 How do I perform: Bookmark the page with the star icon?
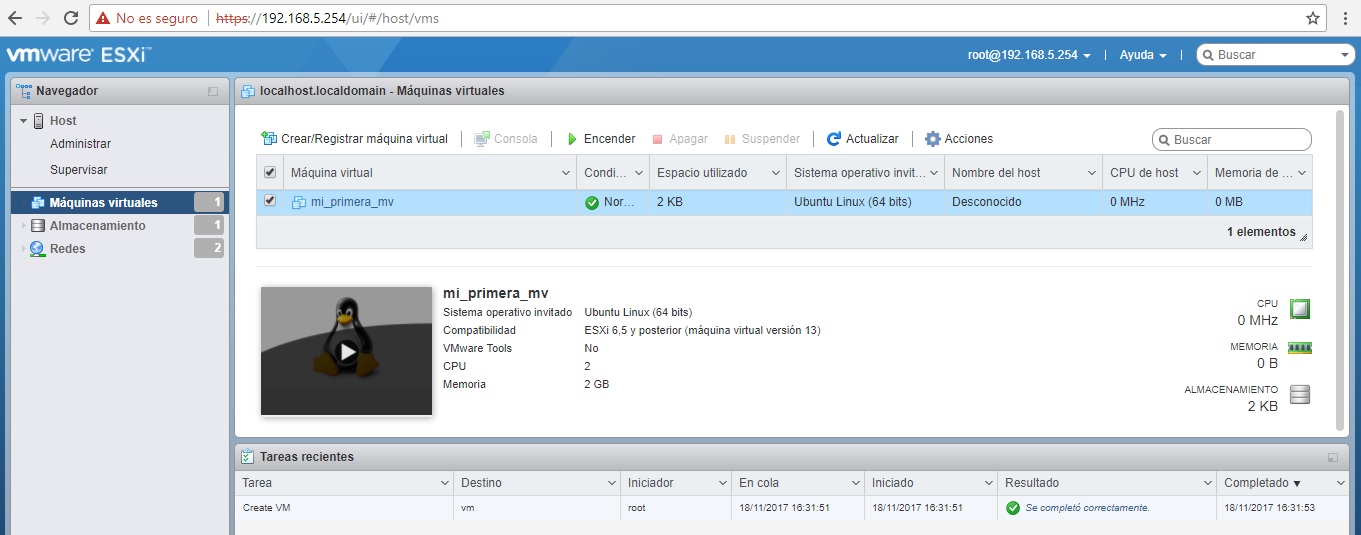pyautogui.click(x=1313, y=18)
